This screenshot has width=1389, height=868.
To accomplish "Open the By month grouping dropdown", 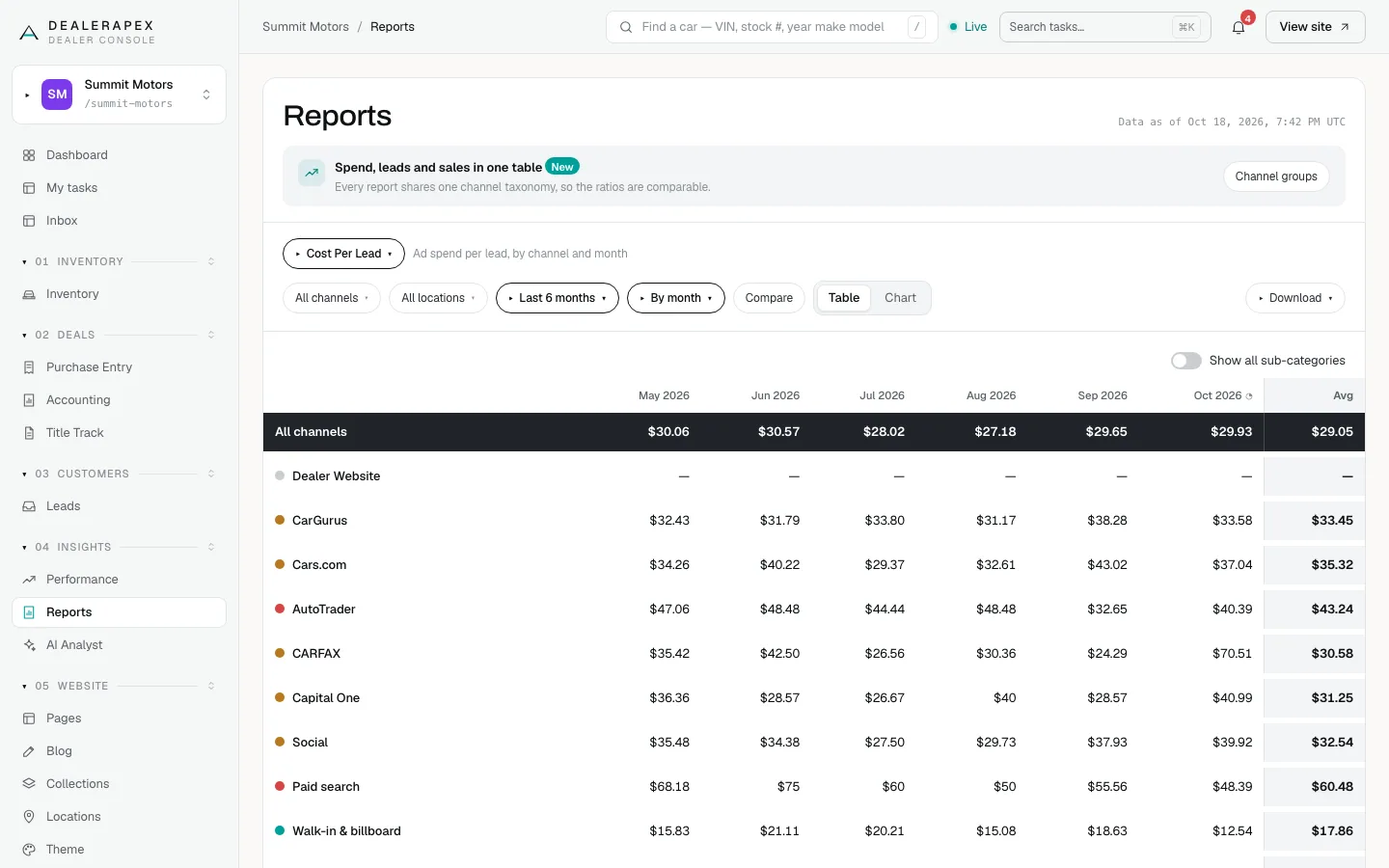I will [x=676, y=298].
